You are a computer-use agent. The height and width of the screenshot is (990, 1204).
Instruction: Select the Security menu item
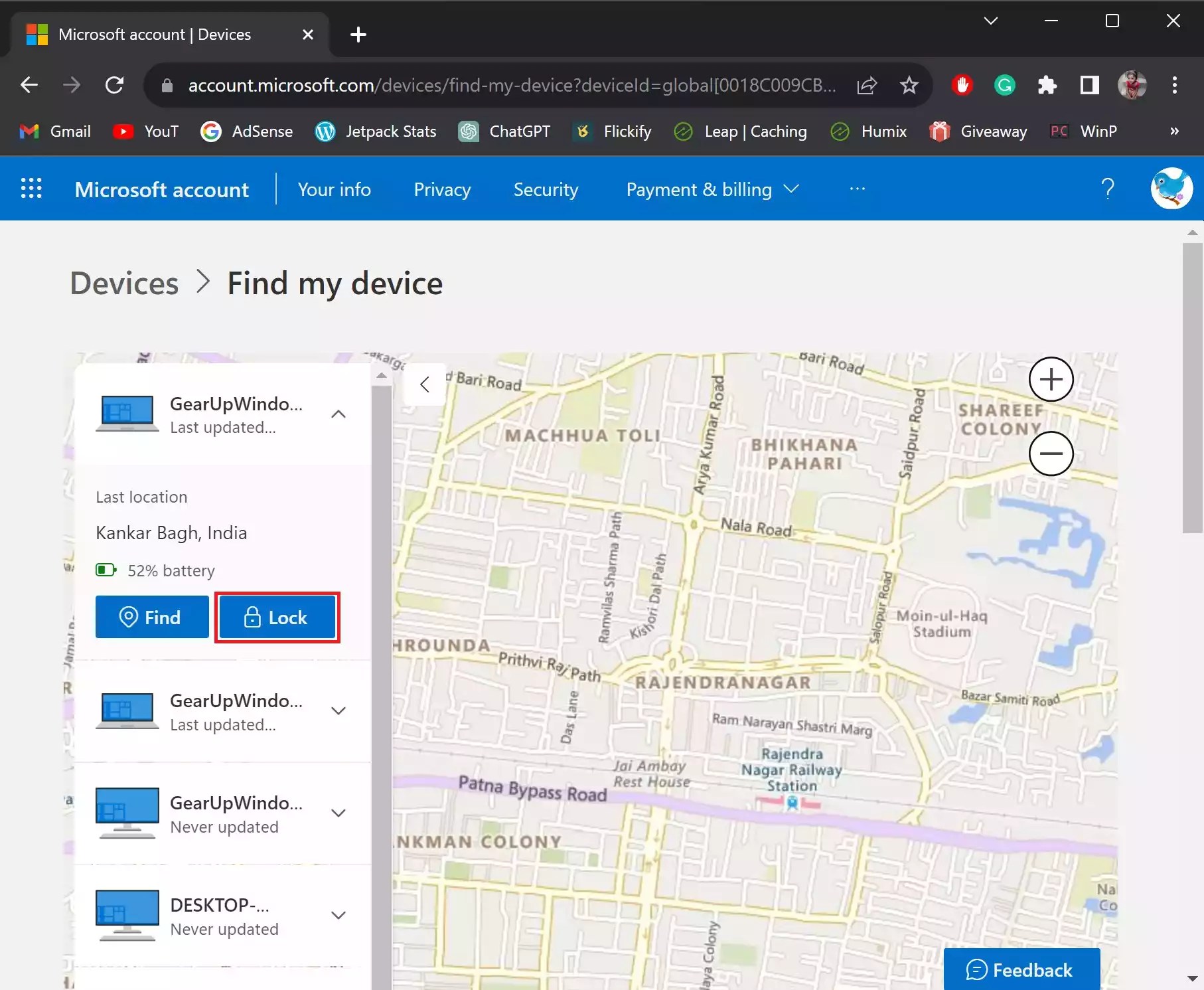546,189
